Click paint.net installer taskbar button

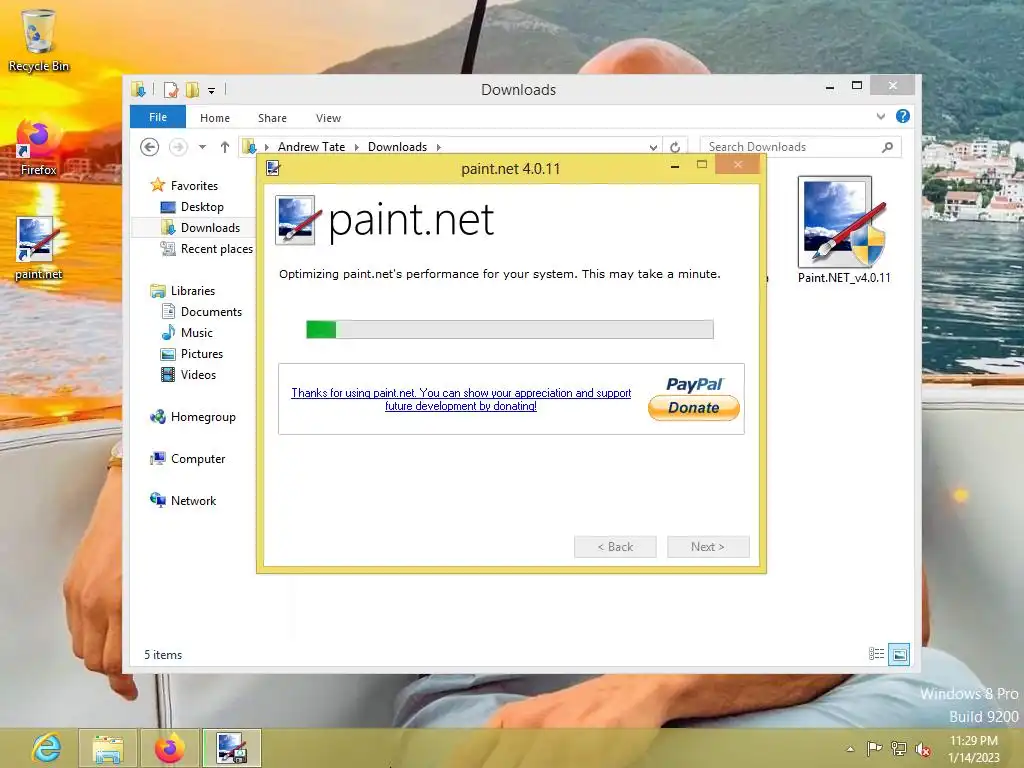(x=231, y=748)
